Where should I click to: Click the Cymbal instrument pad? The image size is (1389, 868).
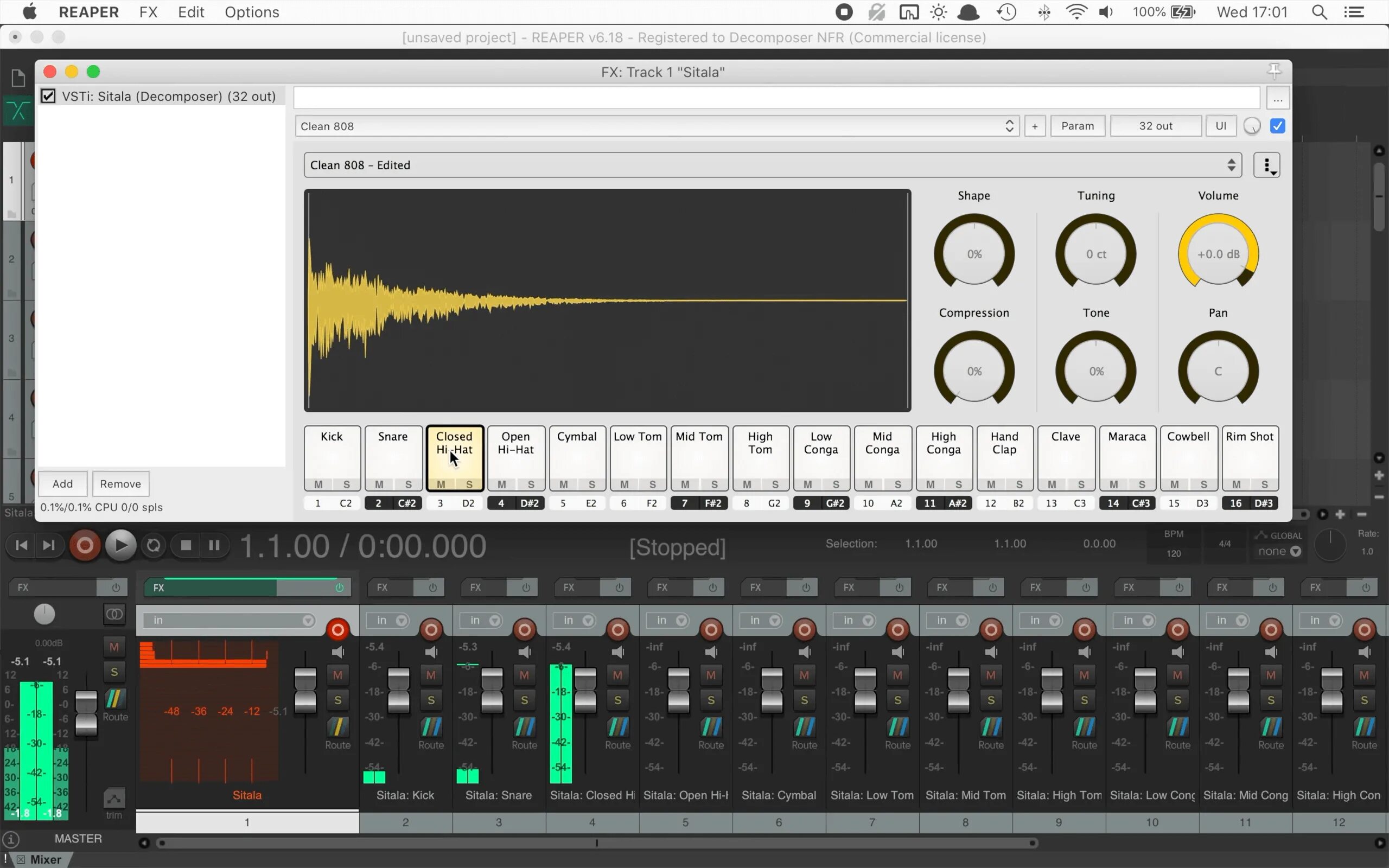click(x=577, y=456)
